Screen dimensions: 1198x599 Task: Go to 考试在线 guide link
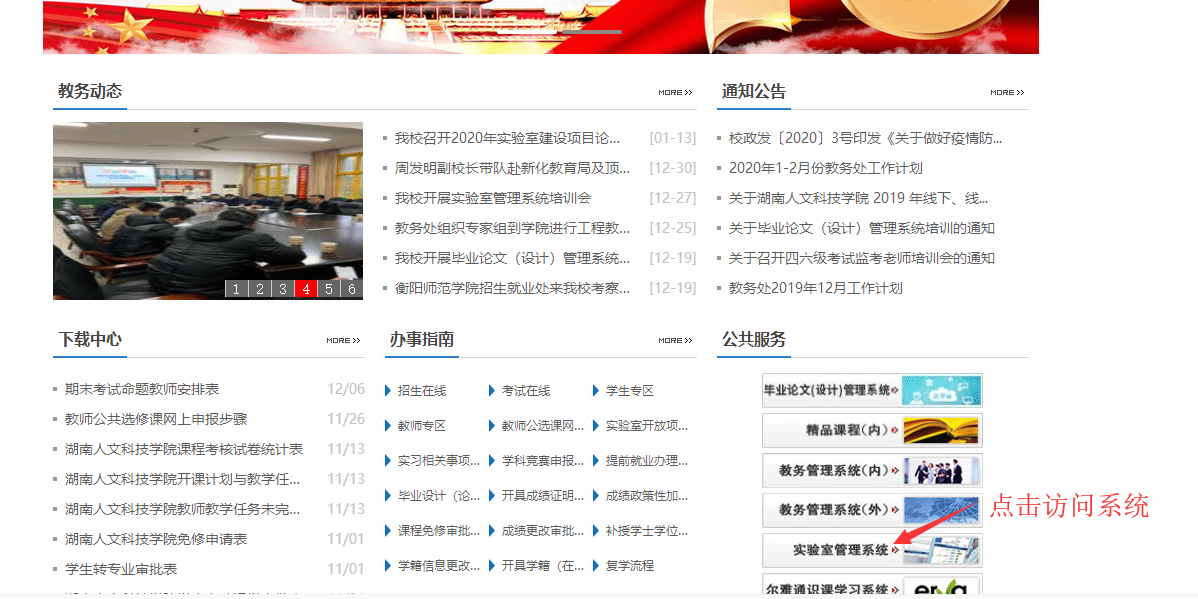(525, 391)
